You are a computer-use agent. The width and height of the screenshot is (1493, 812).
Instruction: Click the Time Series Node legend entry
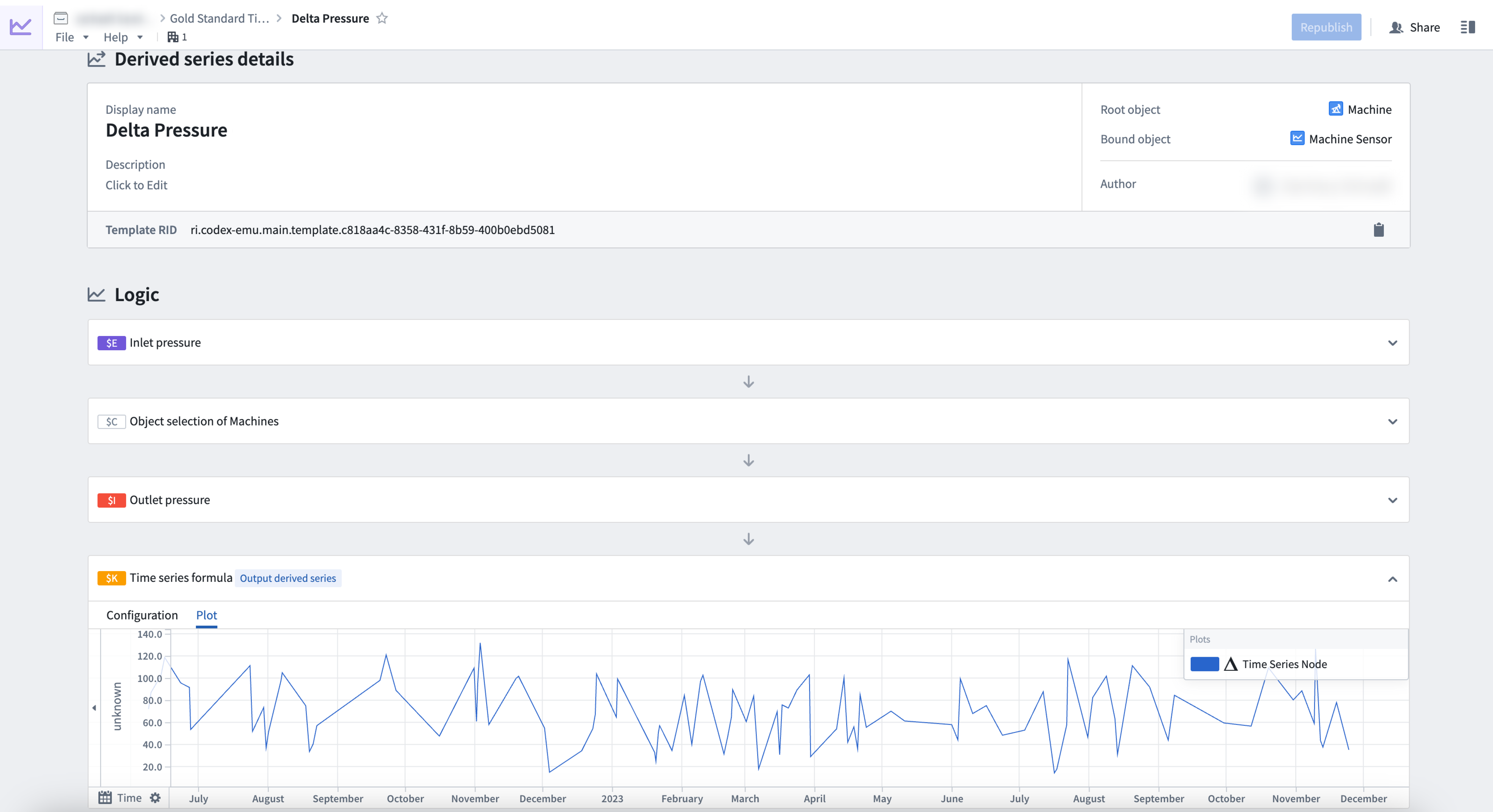(x=1284, y=664)
